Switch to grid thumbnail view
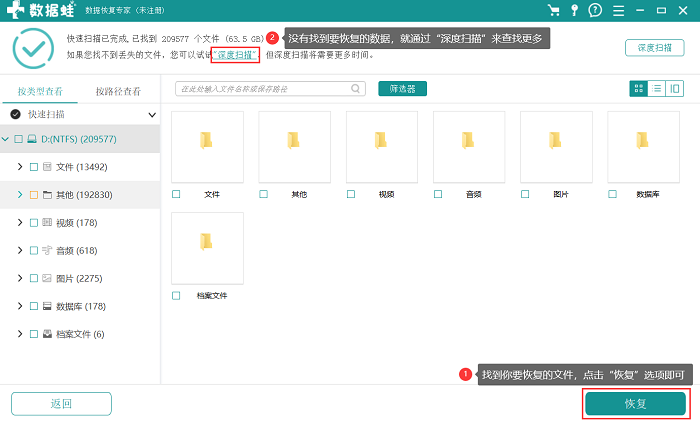This screenshot has width=700, height=427. coord(638,88)
